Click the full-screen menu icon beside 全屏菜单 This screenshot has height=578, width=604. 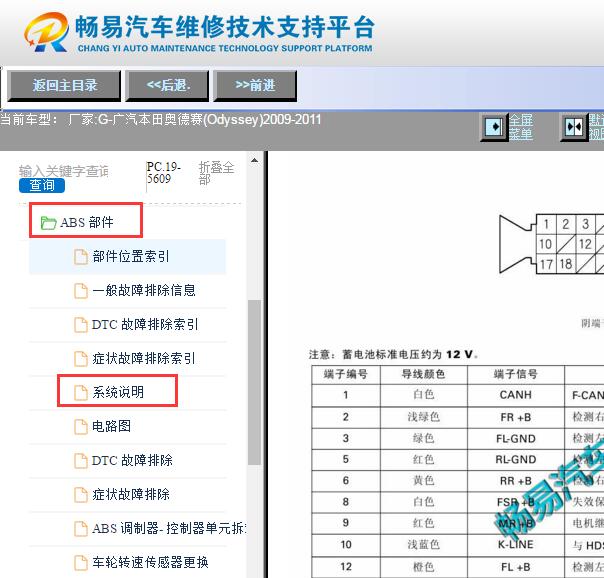[x=494, y=127]
